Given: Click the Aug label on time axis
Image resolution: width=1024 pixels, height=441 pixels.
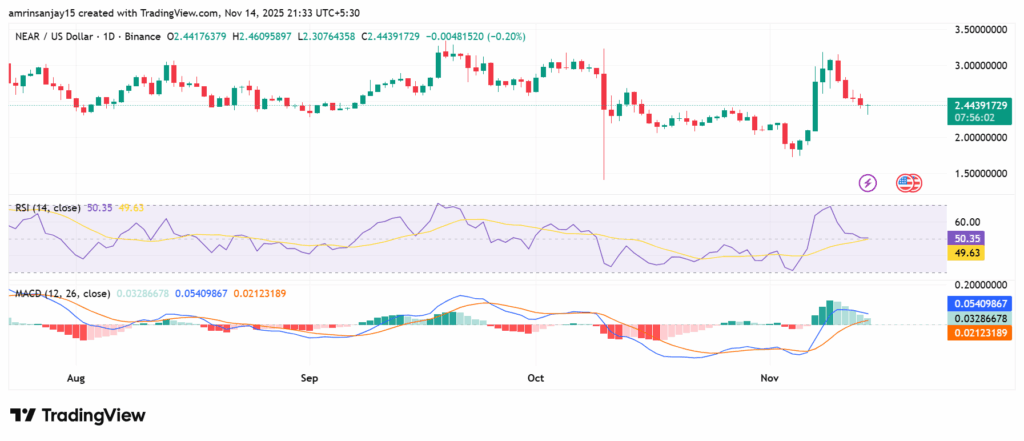Looking at the screenshot, I should pos(76,379).
